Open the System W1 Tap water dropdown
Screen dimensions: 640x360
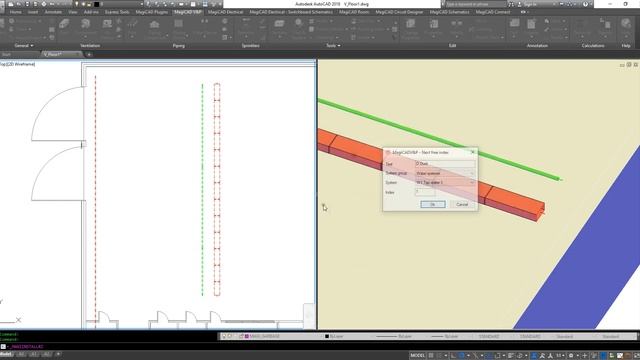click(445, 182)
